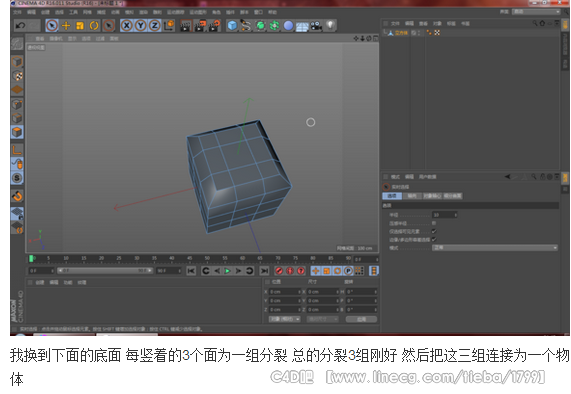This screenshot has height=394, width=571.
Task: Click size Y input field
Action: pyautogui.click(x=323, y=301)
